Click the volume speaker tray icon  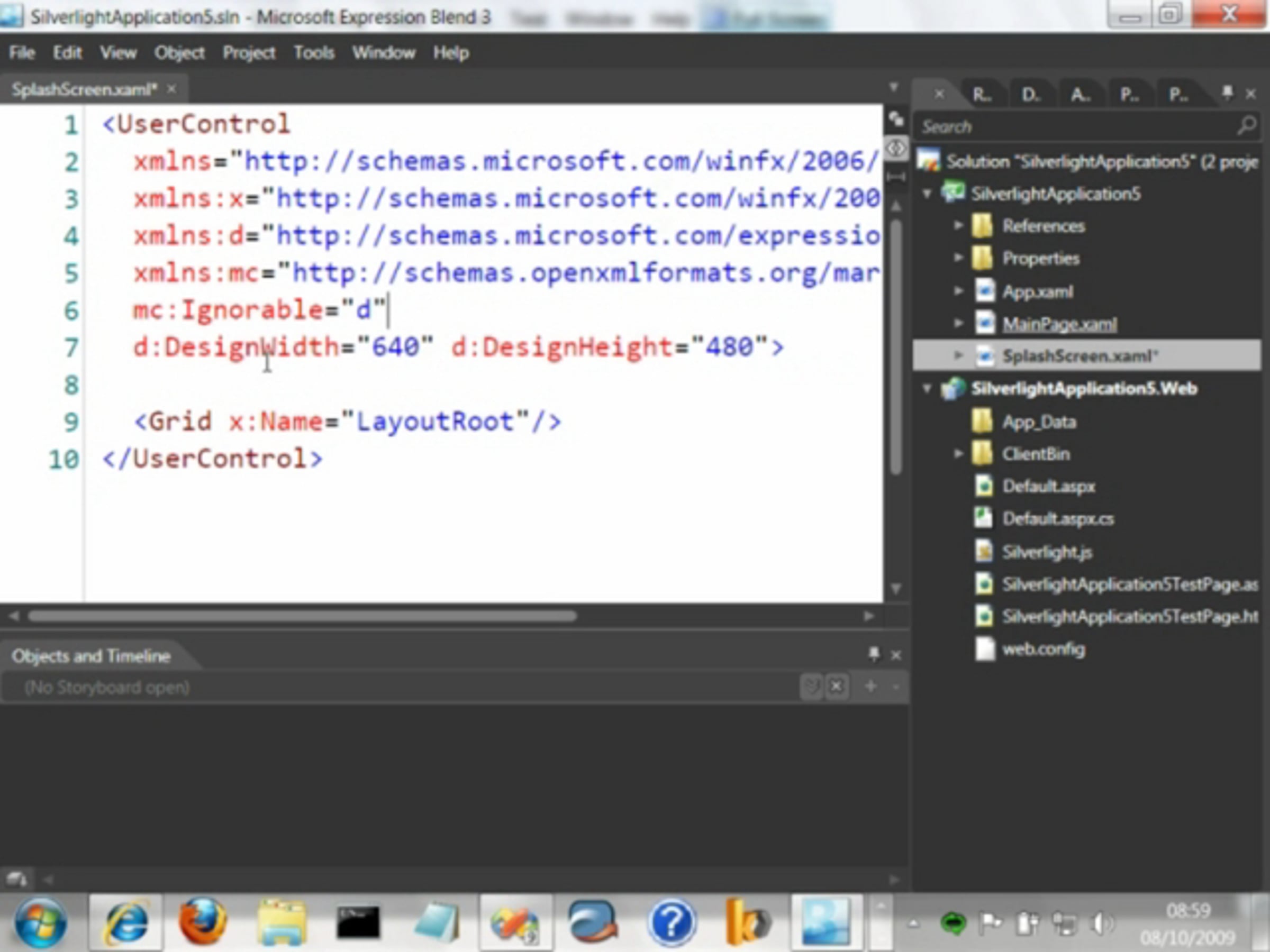coord(1101,923)
